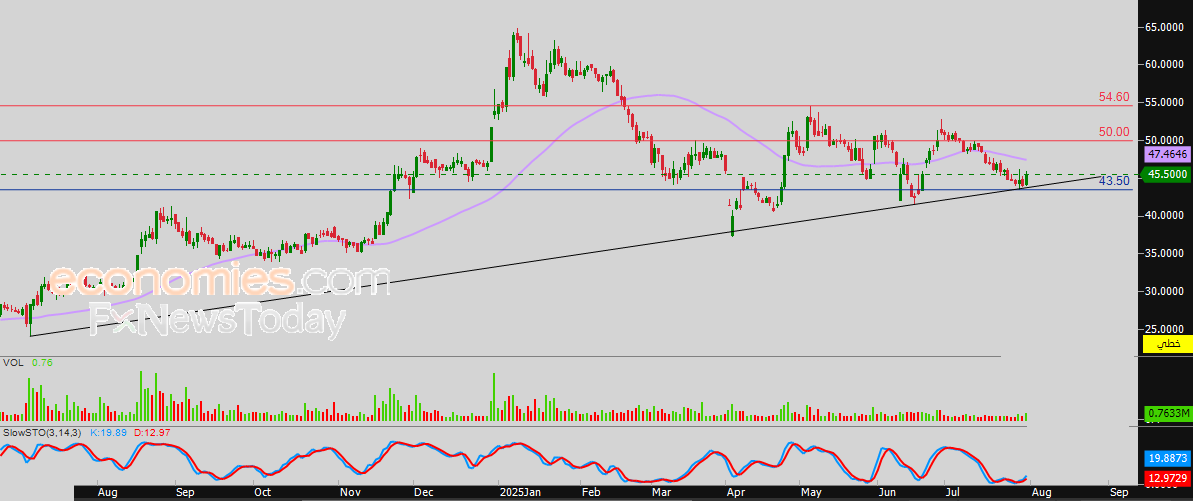
Task: Select the 54.60 resistance level label
Action: [1114, 97]
